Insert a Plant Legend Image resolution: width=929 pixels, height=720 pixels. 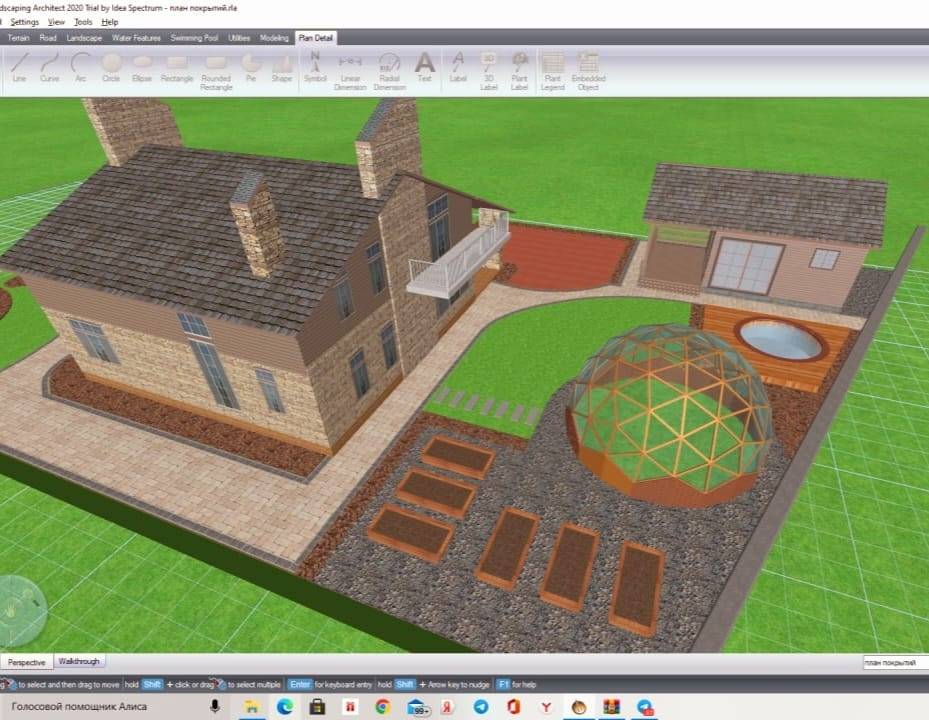click(x=552, y=68)
